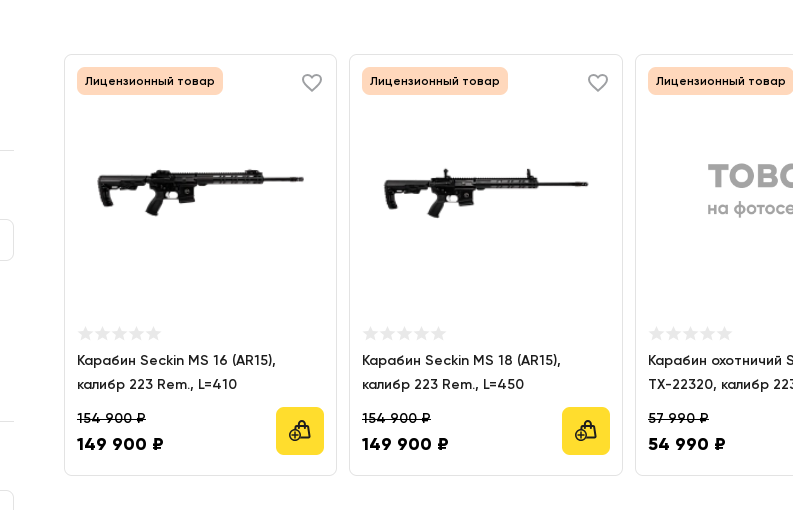
Task: Click the fifth star on Seckin MS 16
Action: (153, 333)
